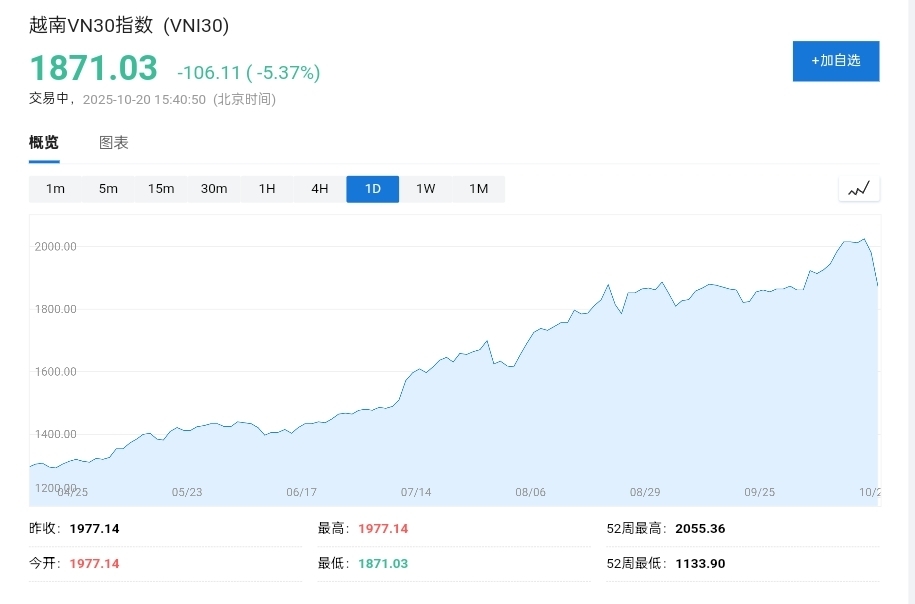Click the 07/14 date axis label

[416, 492]
